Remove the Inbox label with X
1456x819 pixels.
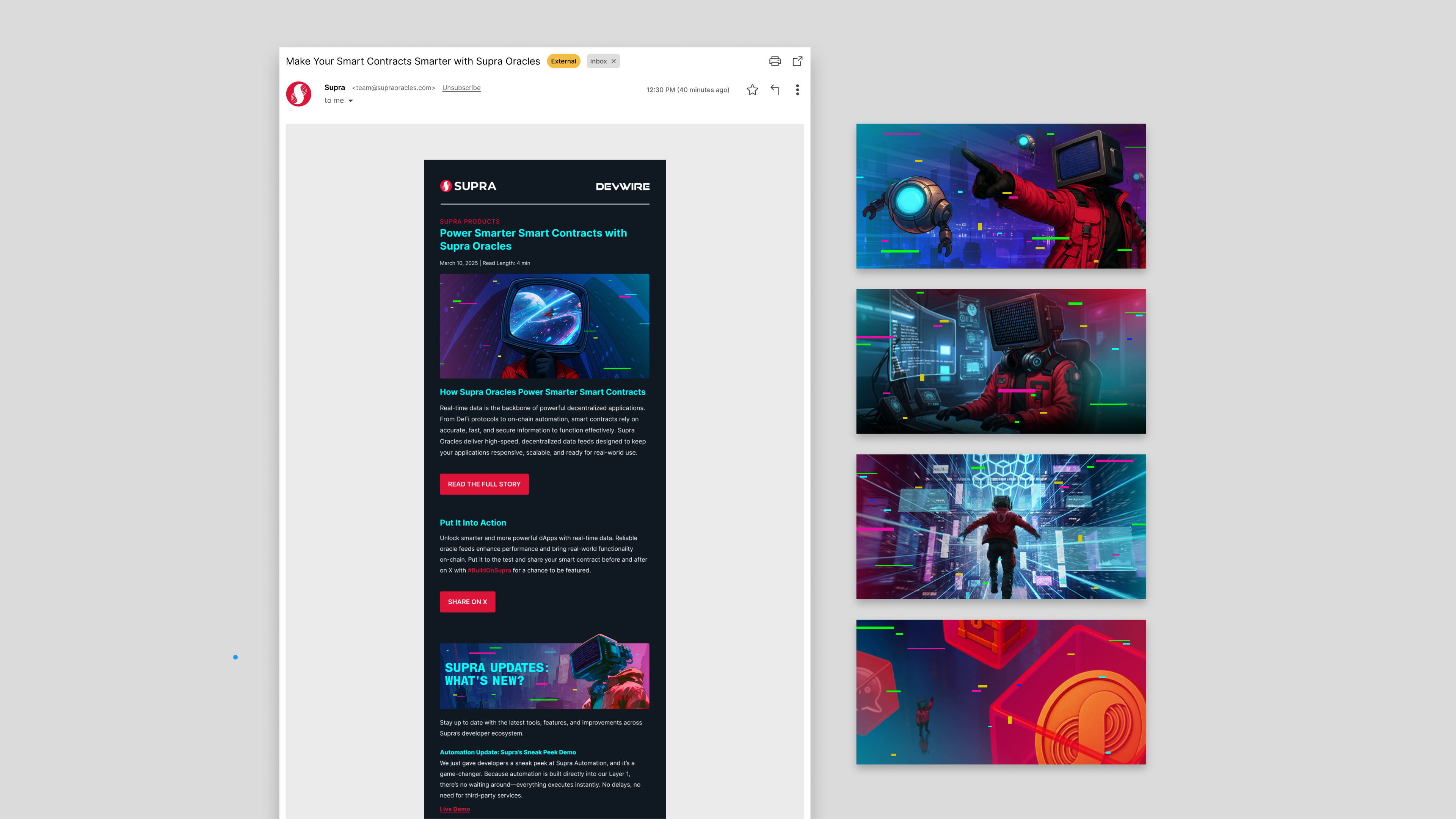(x=613, y=61)
